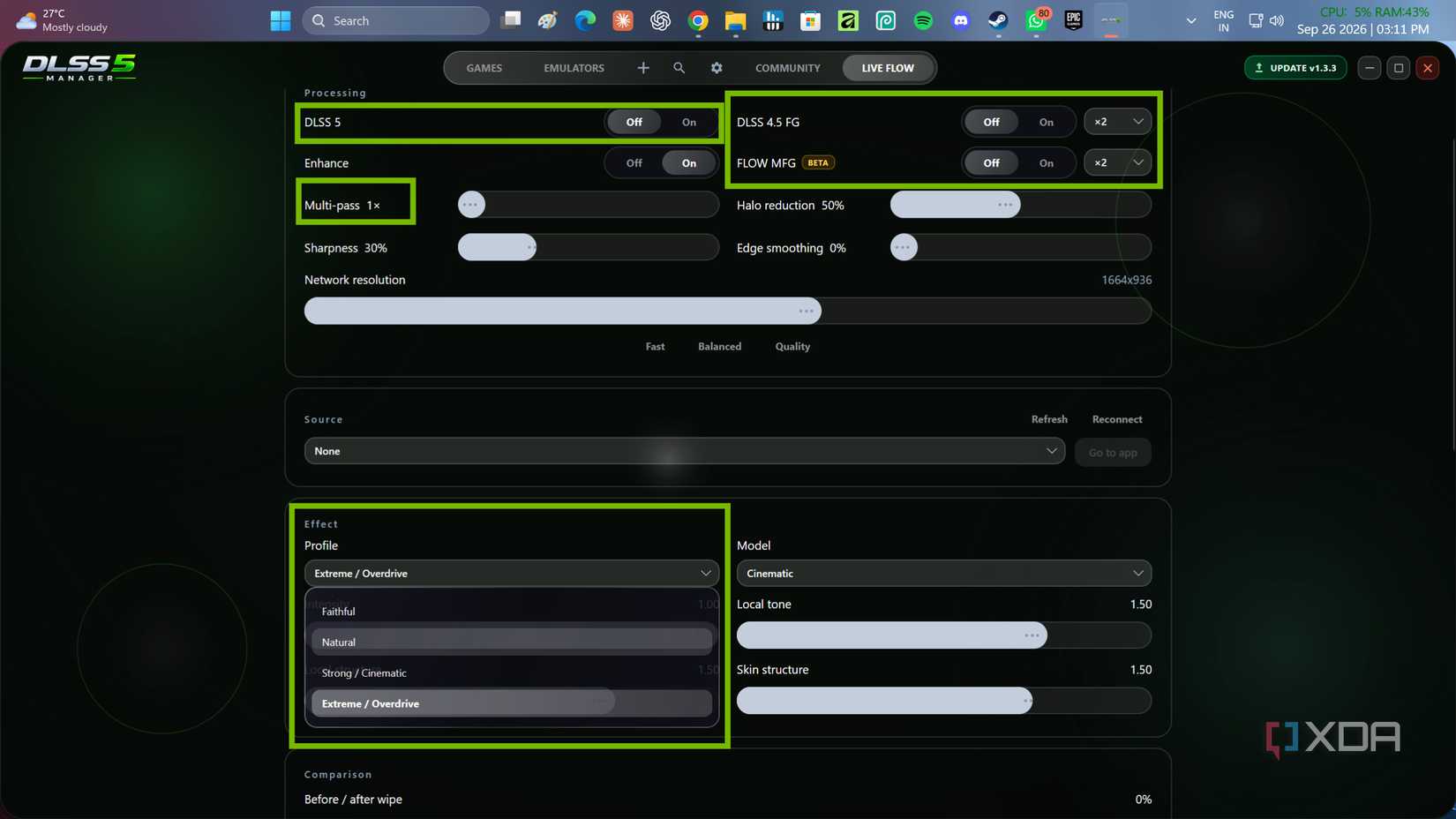
Task: Select the Fast resolution preset
Action: (655, 347)
